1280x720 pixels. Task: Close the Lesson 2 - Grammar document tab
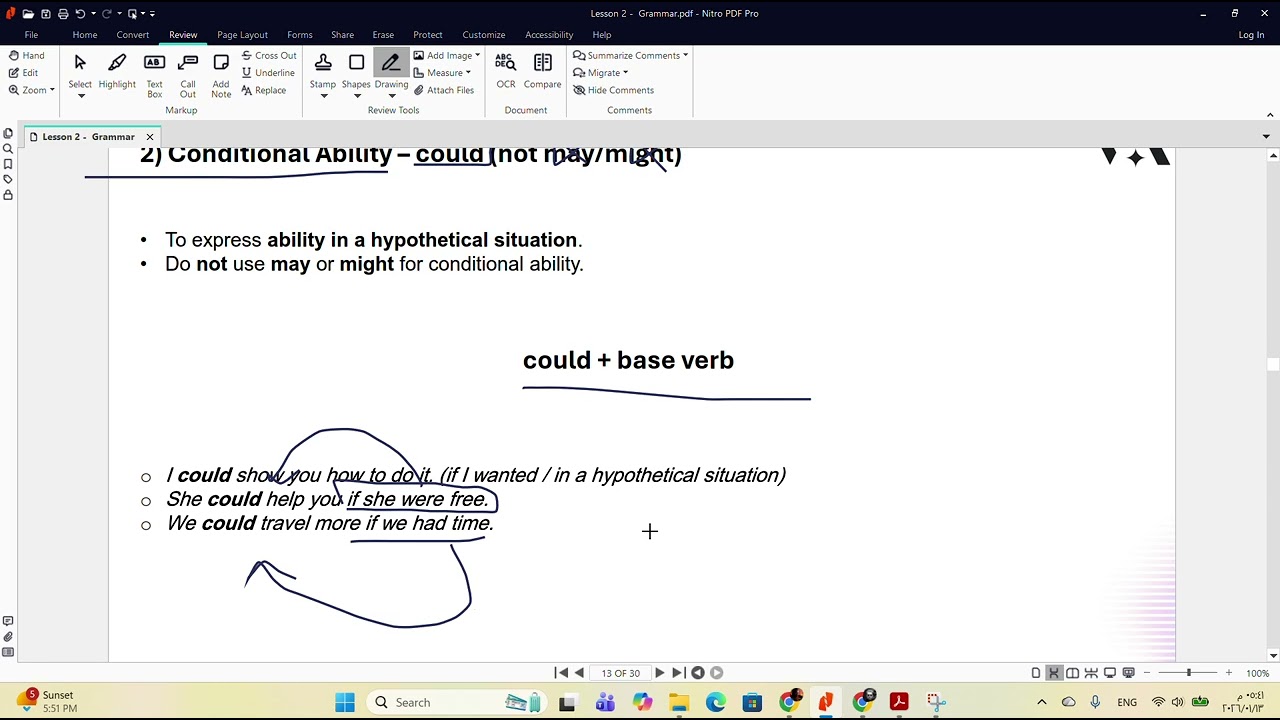[x=150, y=137]
